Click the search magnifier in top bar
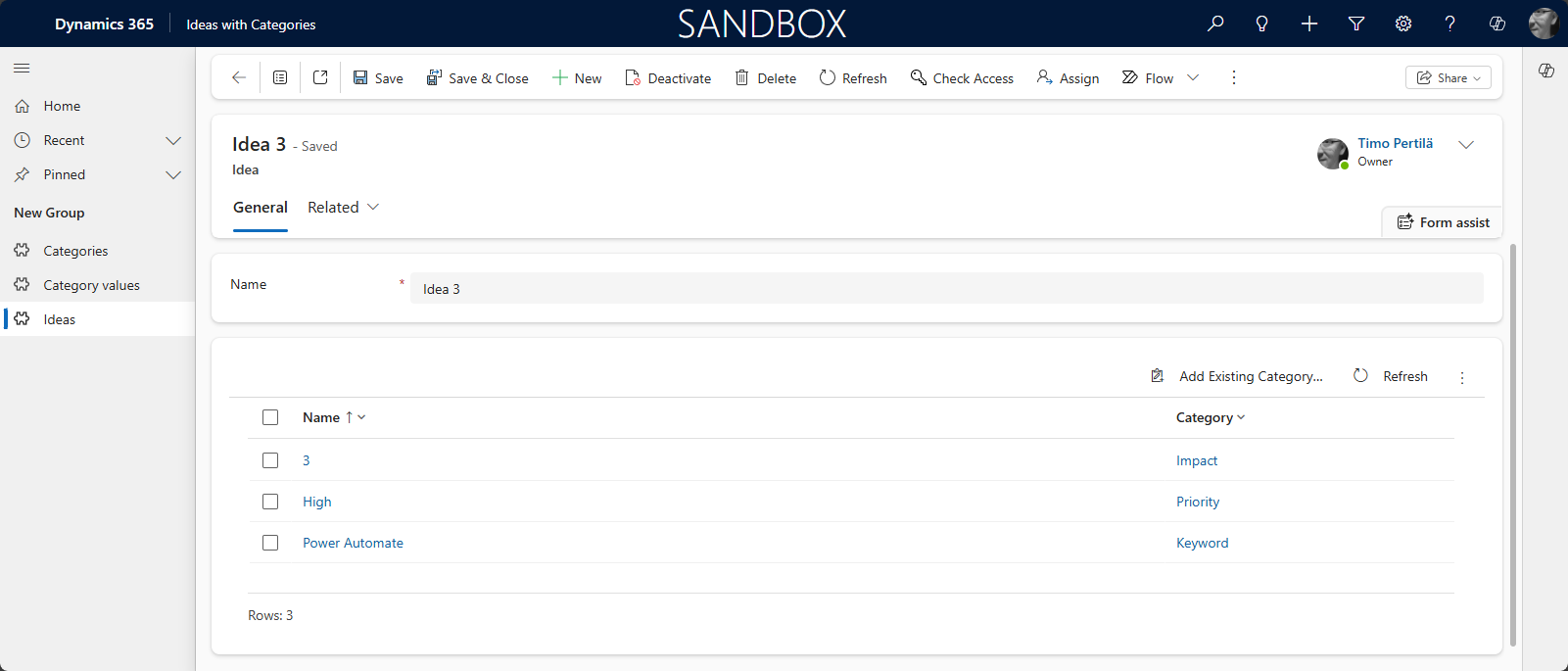The image size is (1568, 671). coord(1215,24)
